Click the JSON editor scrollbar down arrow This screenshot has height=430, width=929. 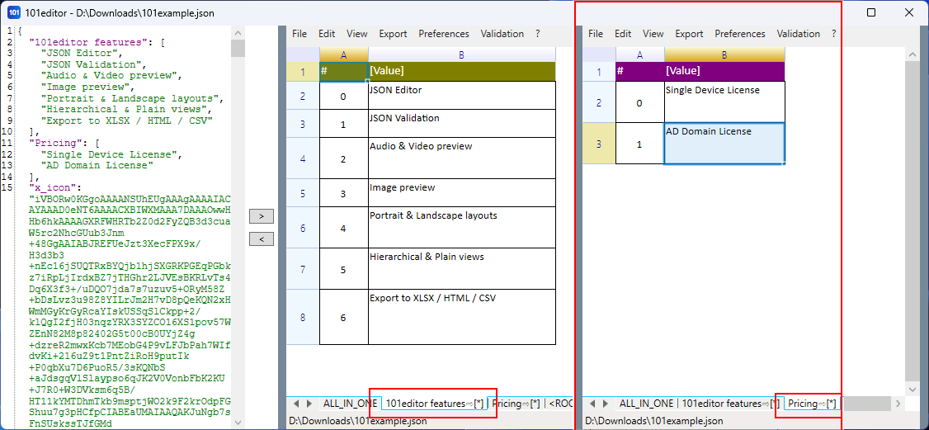point(238,422)
